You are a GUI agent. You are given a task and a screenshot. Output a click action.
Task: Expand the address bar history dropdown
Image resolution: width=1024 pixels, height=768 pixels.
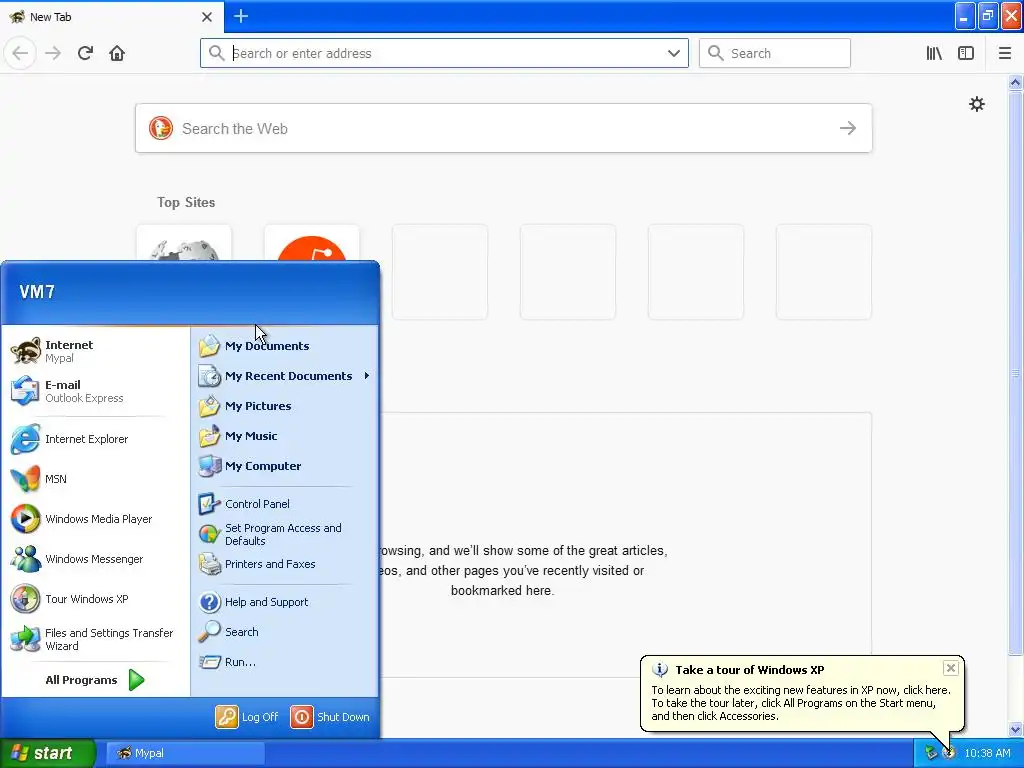tap(673, 53)
